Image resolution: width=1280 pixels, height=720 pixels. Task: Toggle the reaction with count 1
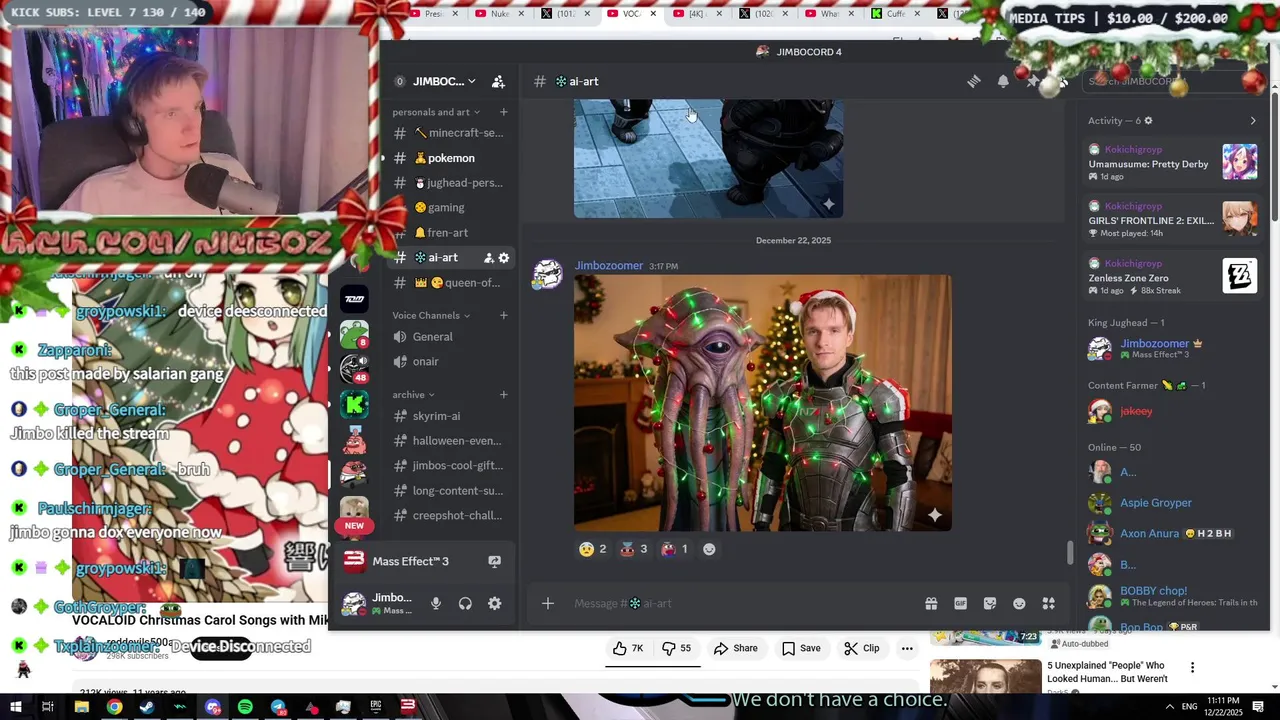tap(674, 549)
